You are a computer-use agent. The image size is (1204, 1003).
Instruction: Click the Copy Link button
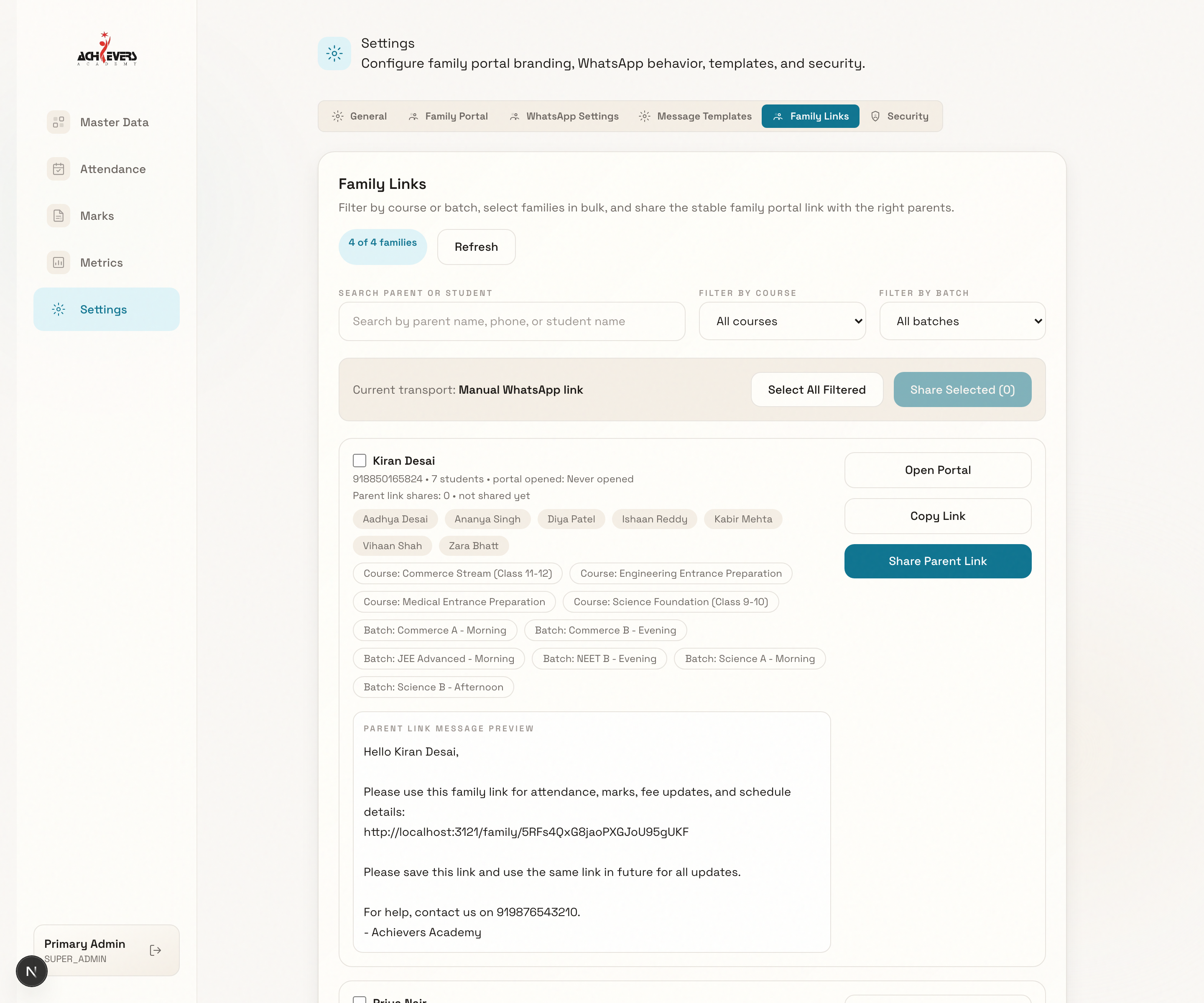pyautogui.click(x=937, y=516)
